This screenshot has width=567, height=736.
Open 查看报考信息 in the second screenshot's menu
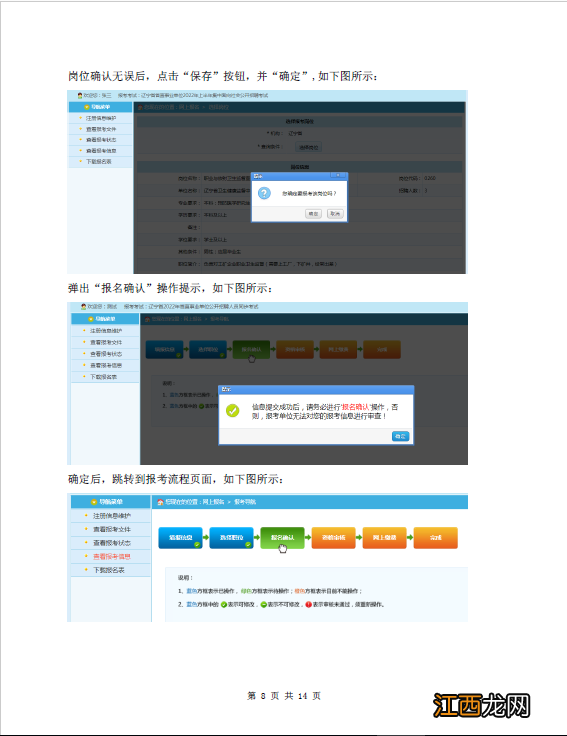click(105, 365)
